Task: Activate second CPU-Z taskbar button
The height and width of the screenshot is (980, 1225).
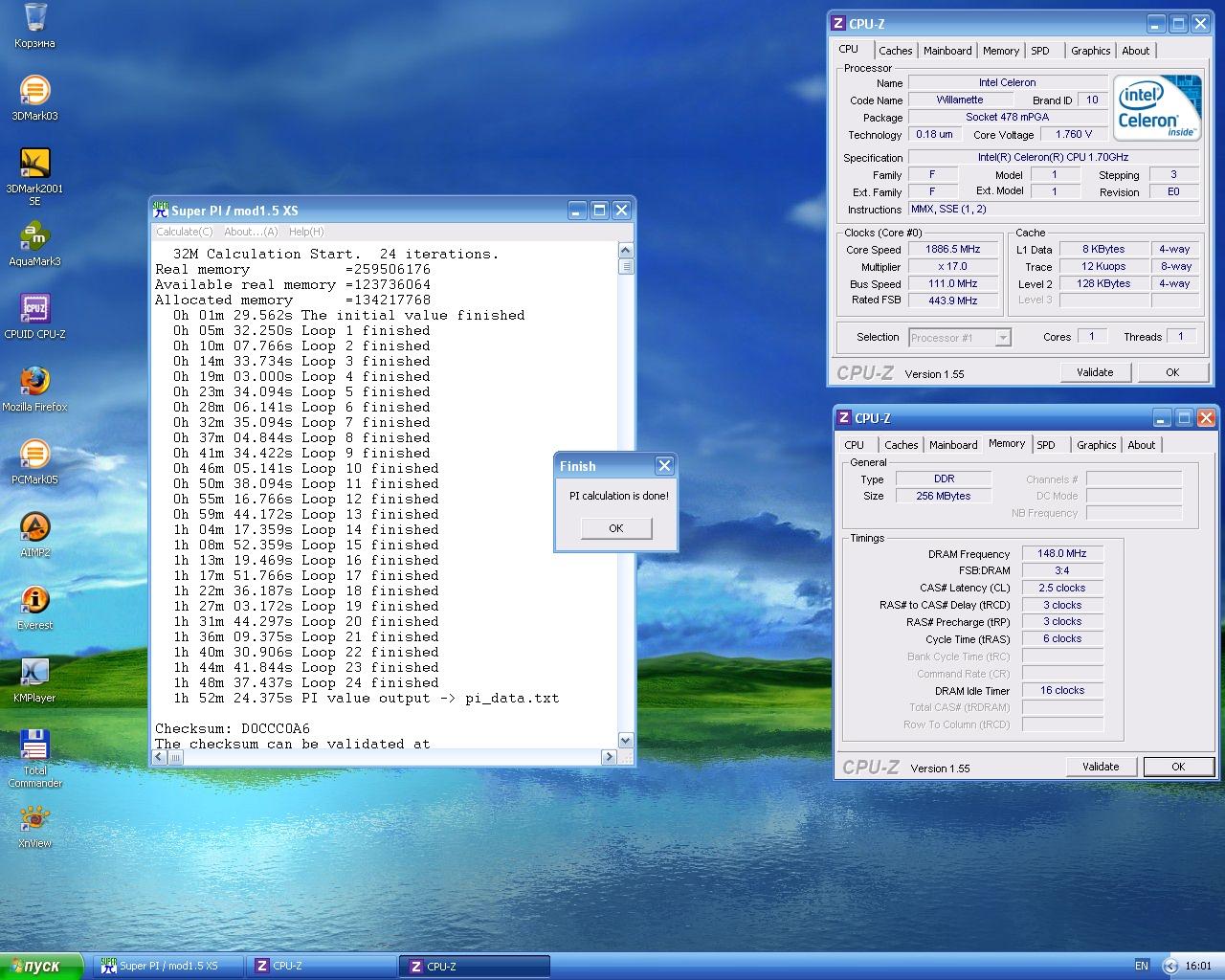Action: click(476, 967)
